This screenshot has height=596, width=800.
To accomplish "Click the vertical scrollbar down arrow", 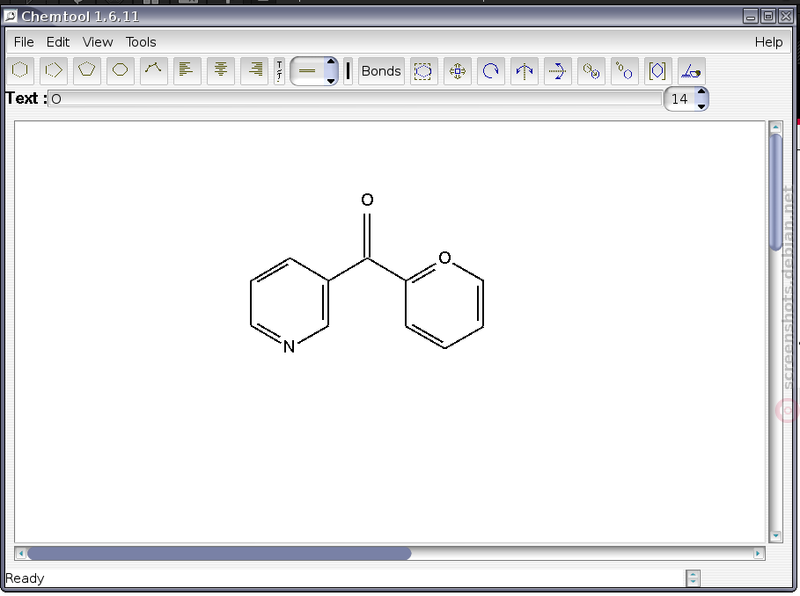I will pyautogui.click(x=776, y=536).
